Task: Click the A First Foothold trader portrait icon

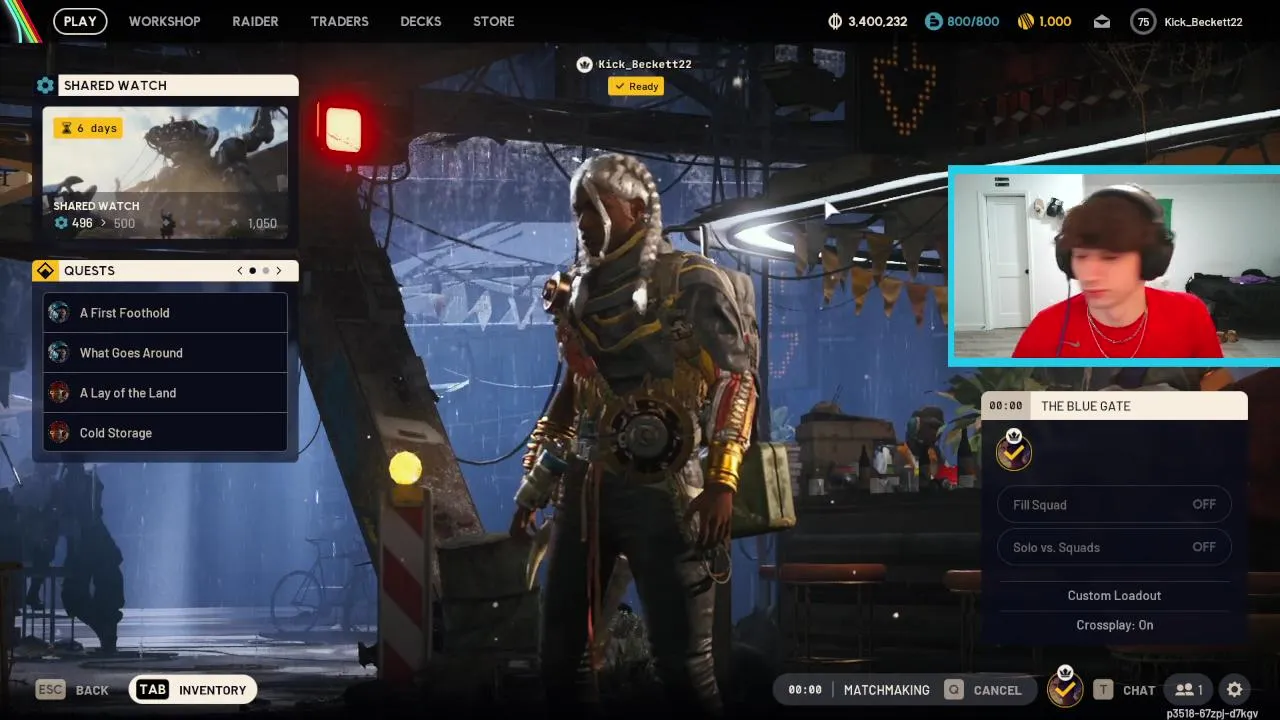Action: click(x=59, y=313)
